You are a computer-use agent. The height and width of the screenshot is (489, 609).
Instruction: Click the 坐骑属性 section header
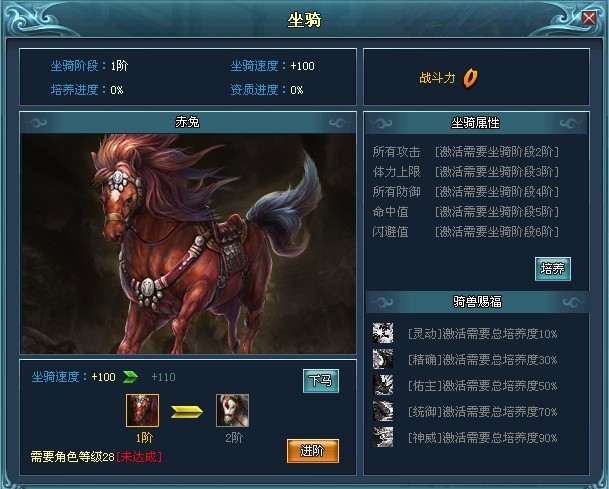(476, 123)
